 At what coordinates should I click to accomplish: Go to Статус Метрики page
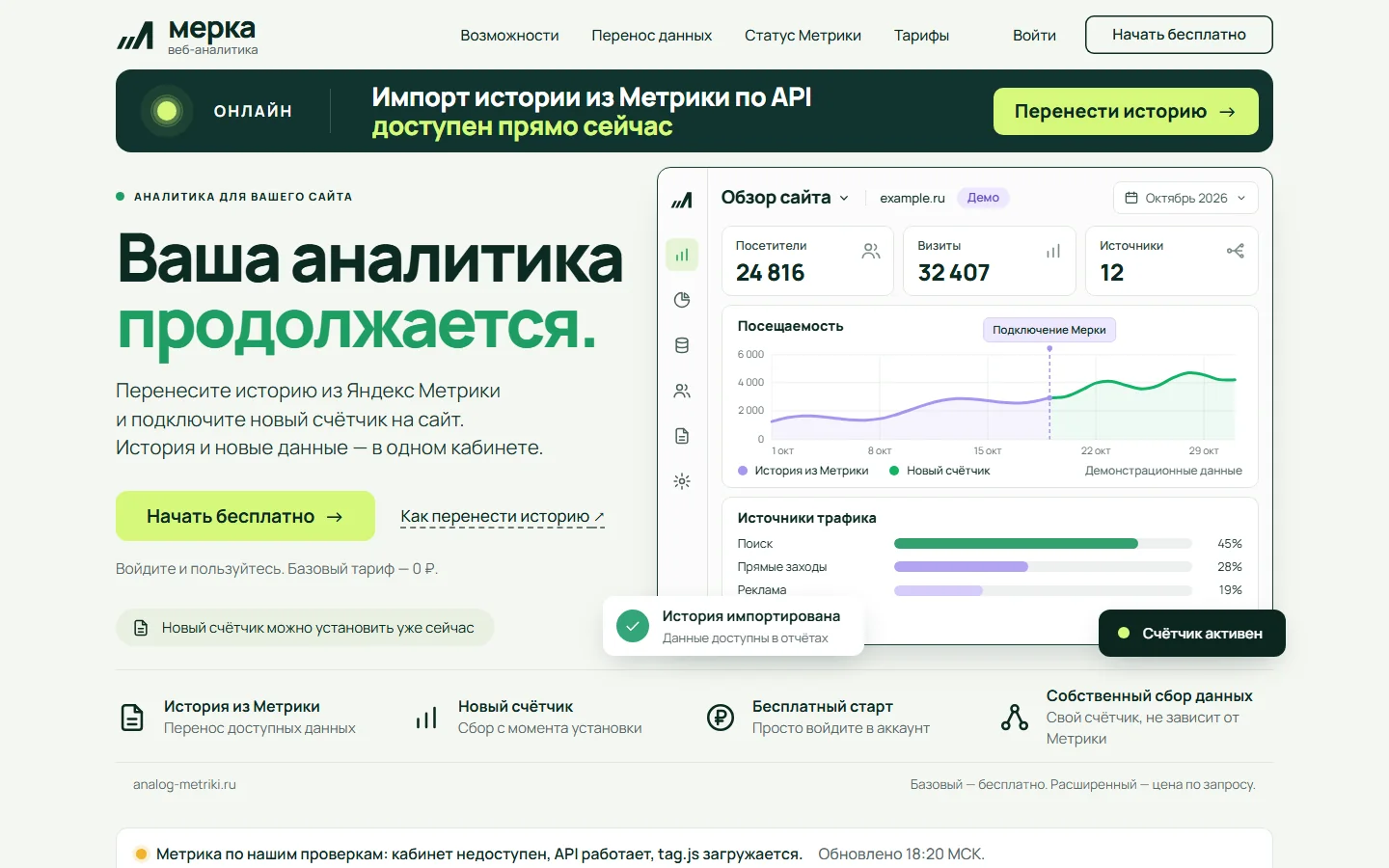[x=803, y=36]
